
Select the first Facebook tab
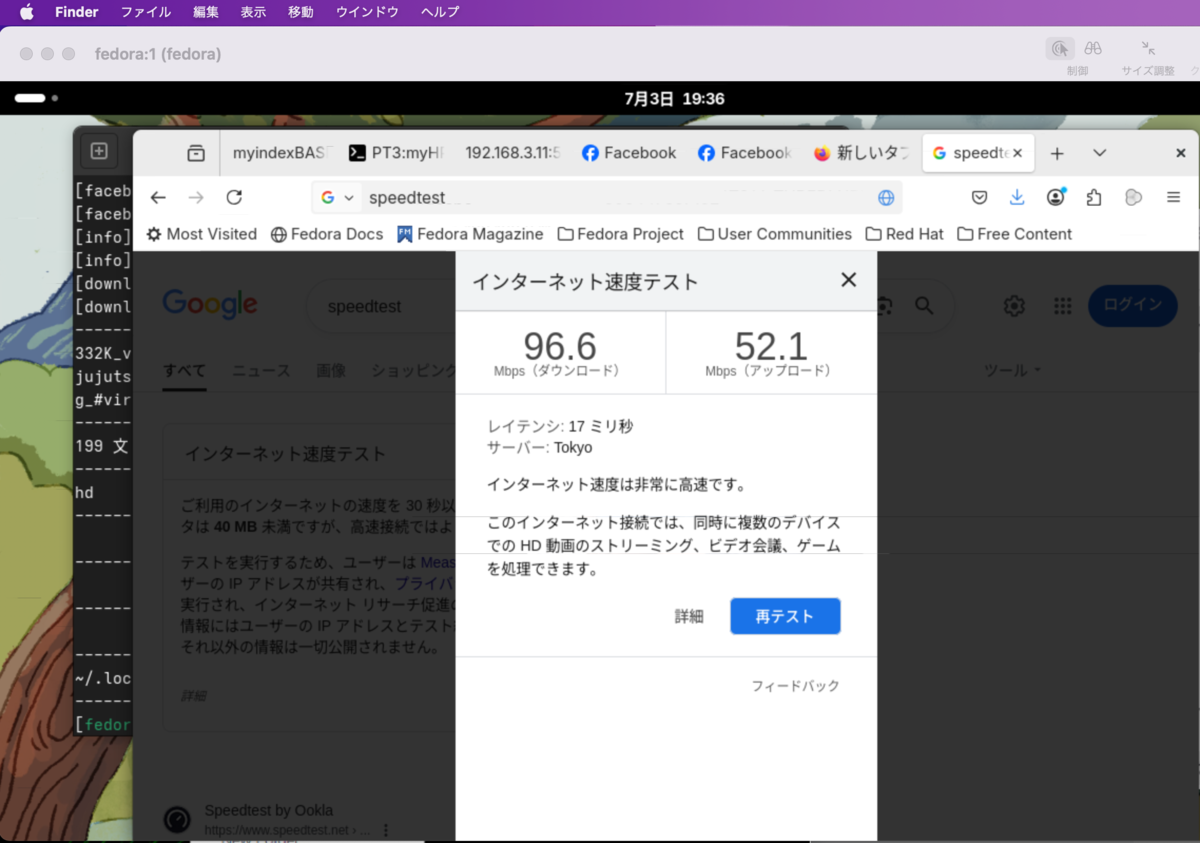(x=628, y=153)
